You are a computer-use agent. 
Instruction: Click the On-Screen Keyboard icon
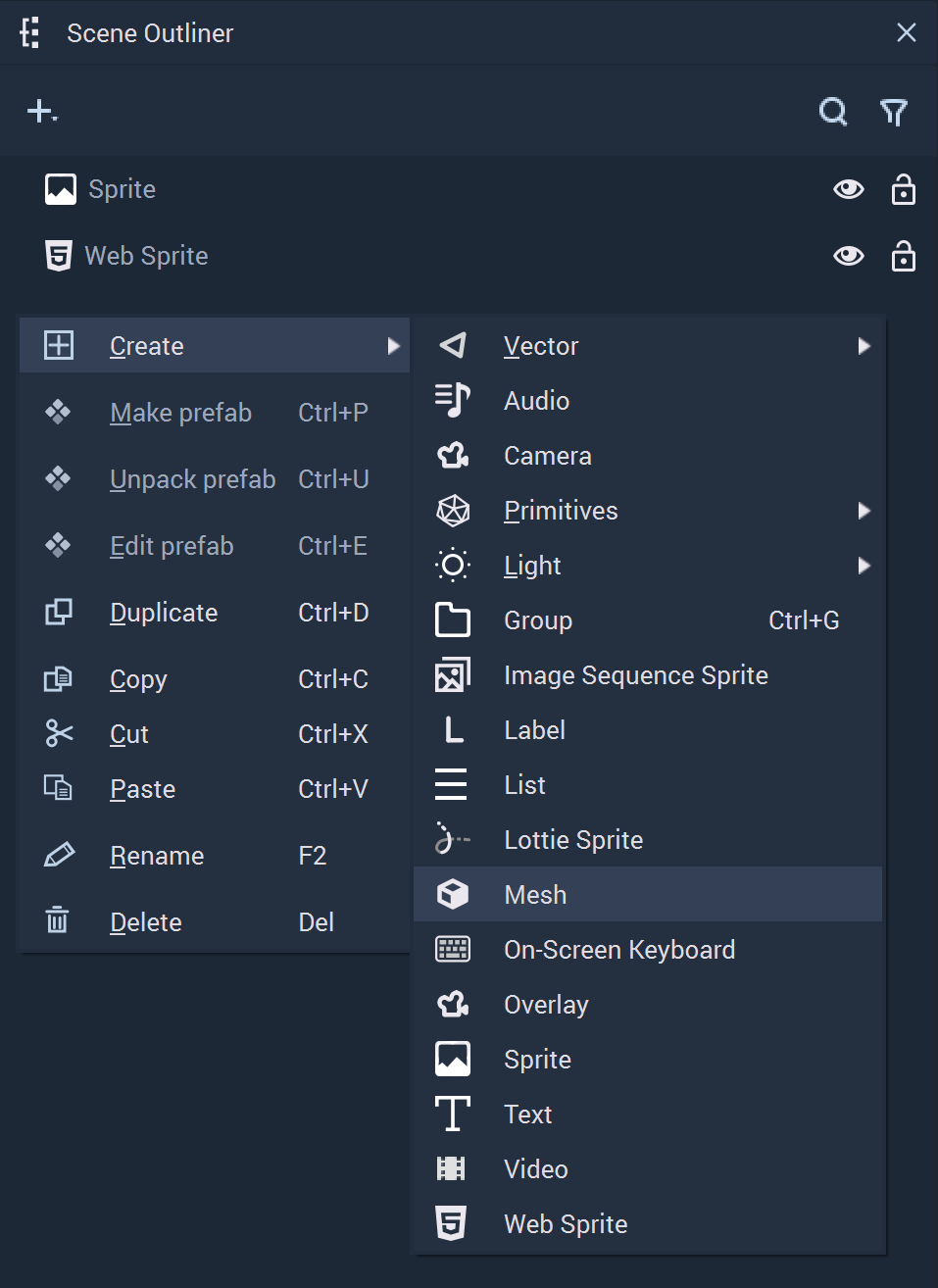[452, 950]
